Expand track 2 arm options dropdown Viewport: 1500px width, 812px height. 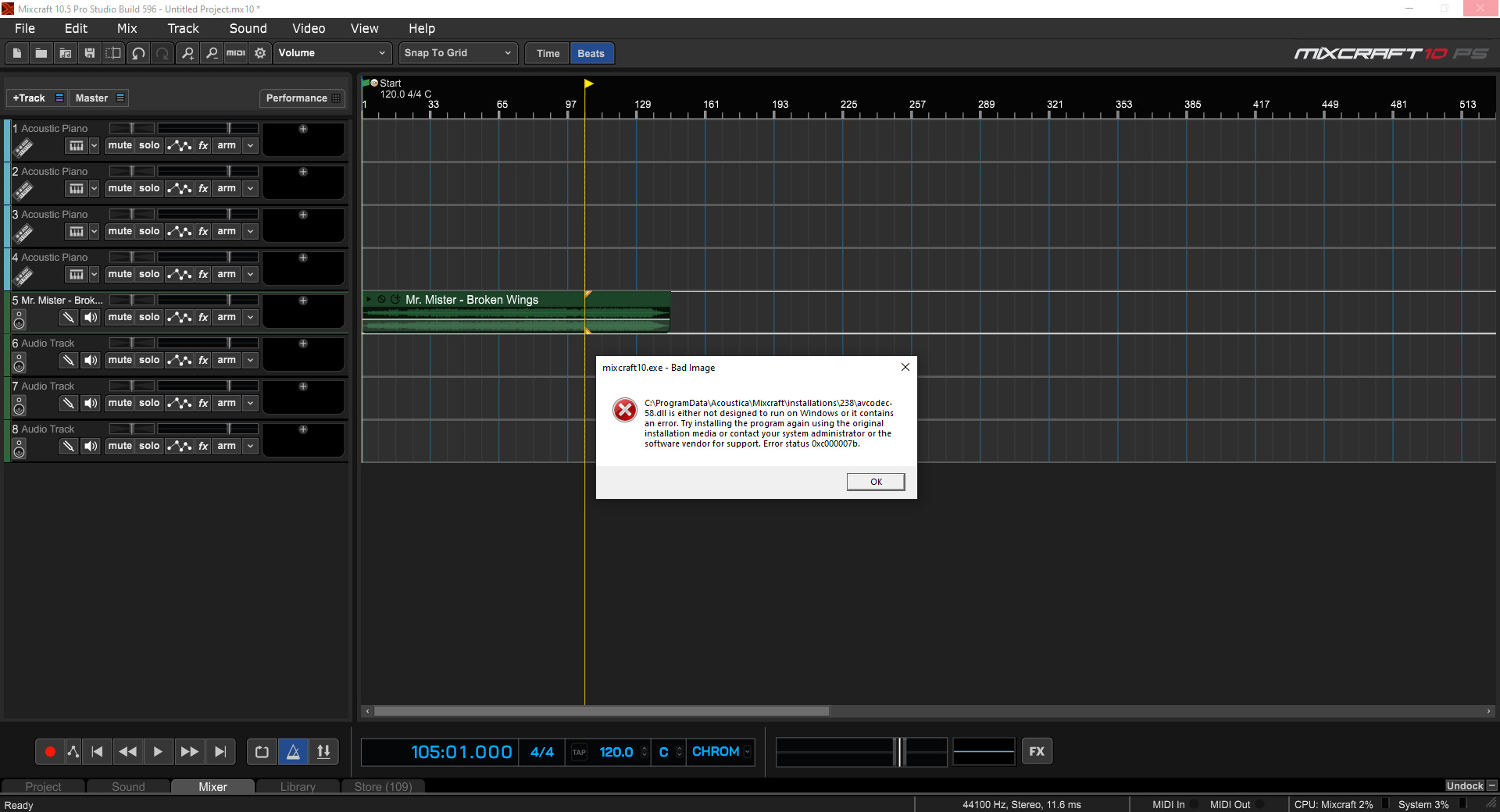tap(250, 188)
